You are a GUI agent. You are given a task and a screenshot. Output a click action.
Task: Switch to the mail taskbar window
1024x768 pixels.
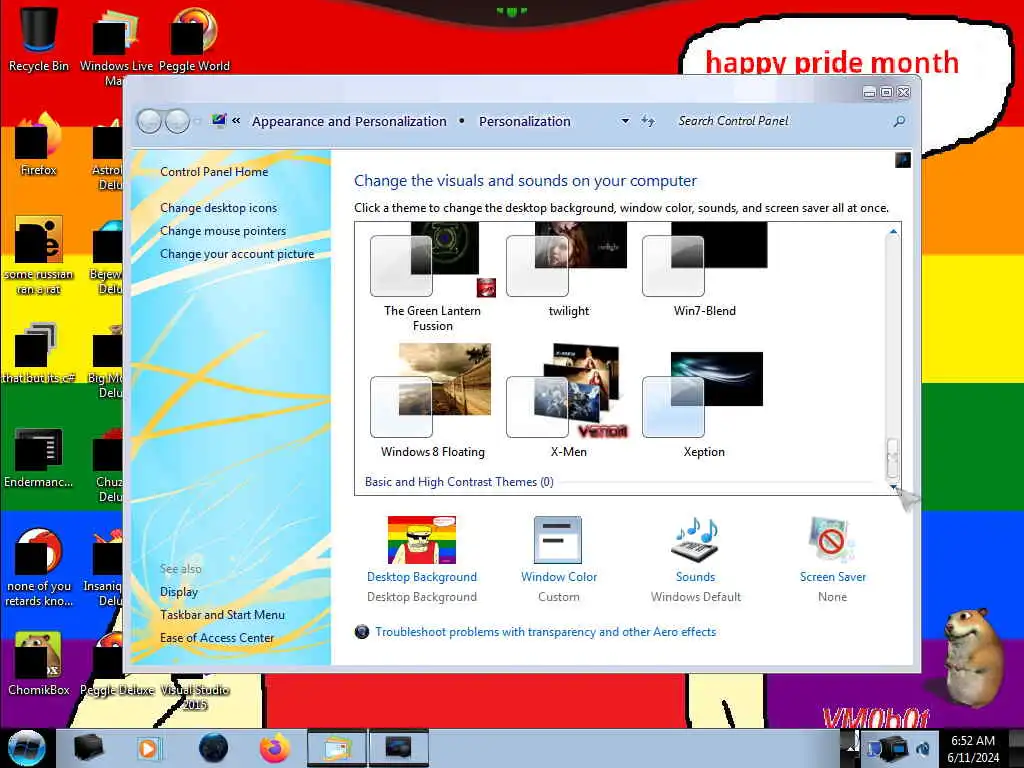(x=336, y=748)
